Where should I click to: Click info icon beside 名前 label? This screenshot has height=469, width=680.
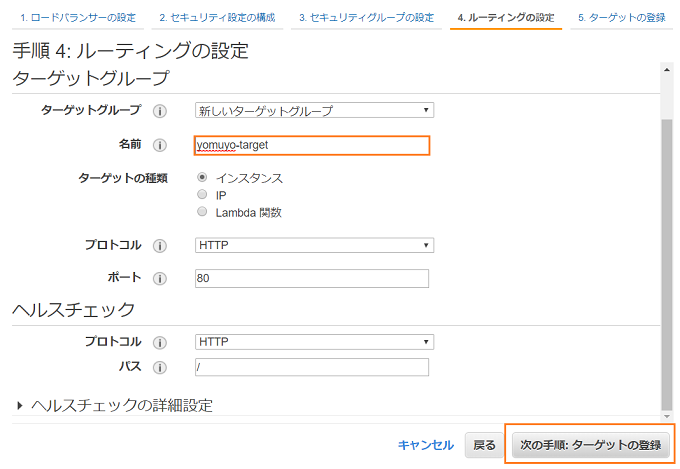click(160, 146)
